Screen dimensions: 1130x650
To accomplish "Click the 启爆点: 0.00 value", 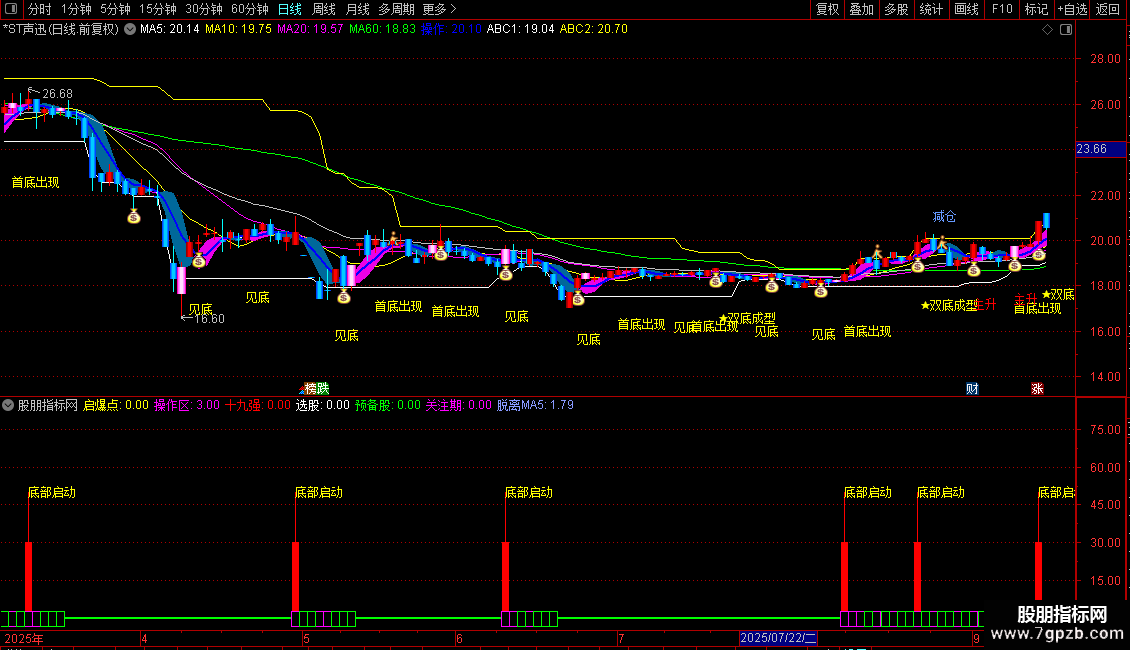I will point(116,406).
